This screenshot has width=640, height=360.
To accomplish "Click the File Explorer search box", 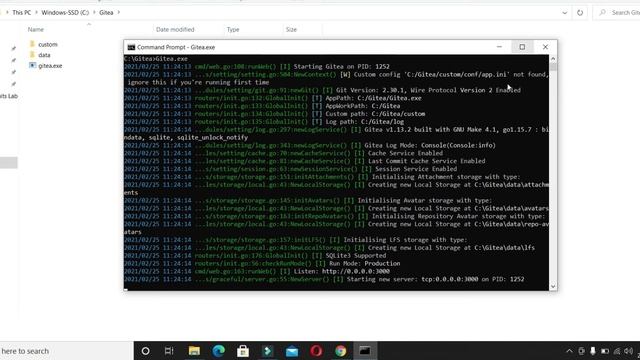I will [x=618, y=13].
